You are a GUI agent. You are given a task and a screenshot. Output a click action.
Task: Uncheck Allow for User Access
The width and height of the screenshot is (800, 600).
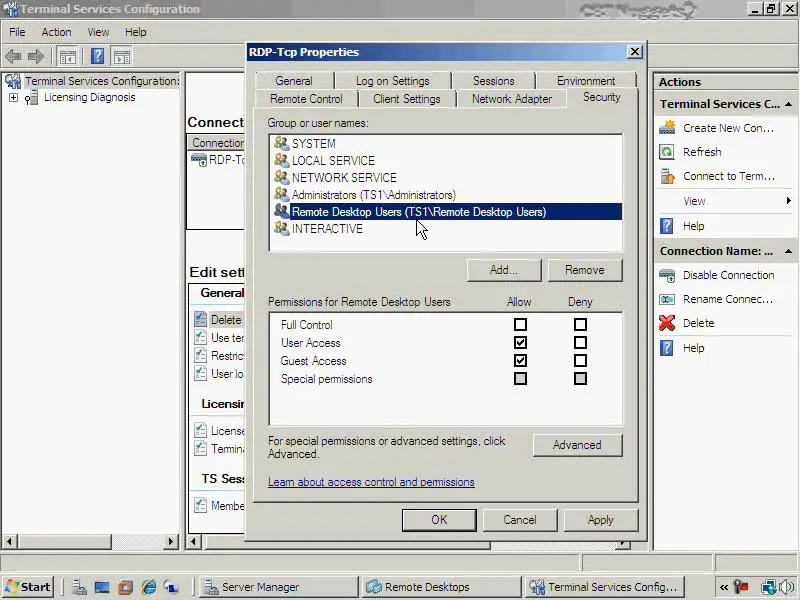tap(520, 342)
